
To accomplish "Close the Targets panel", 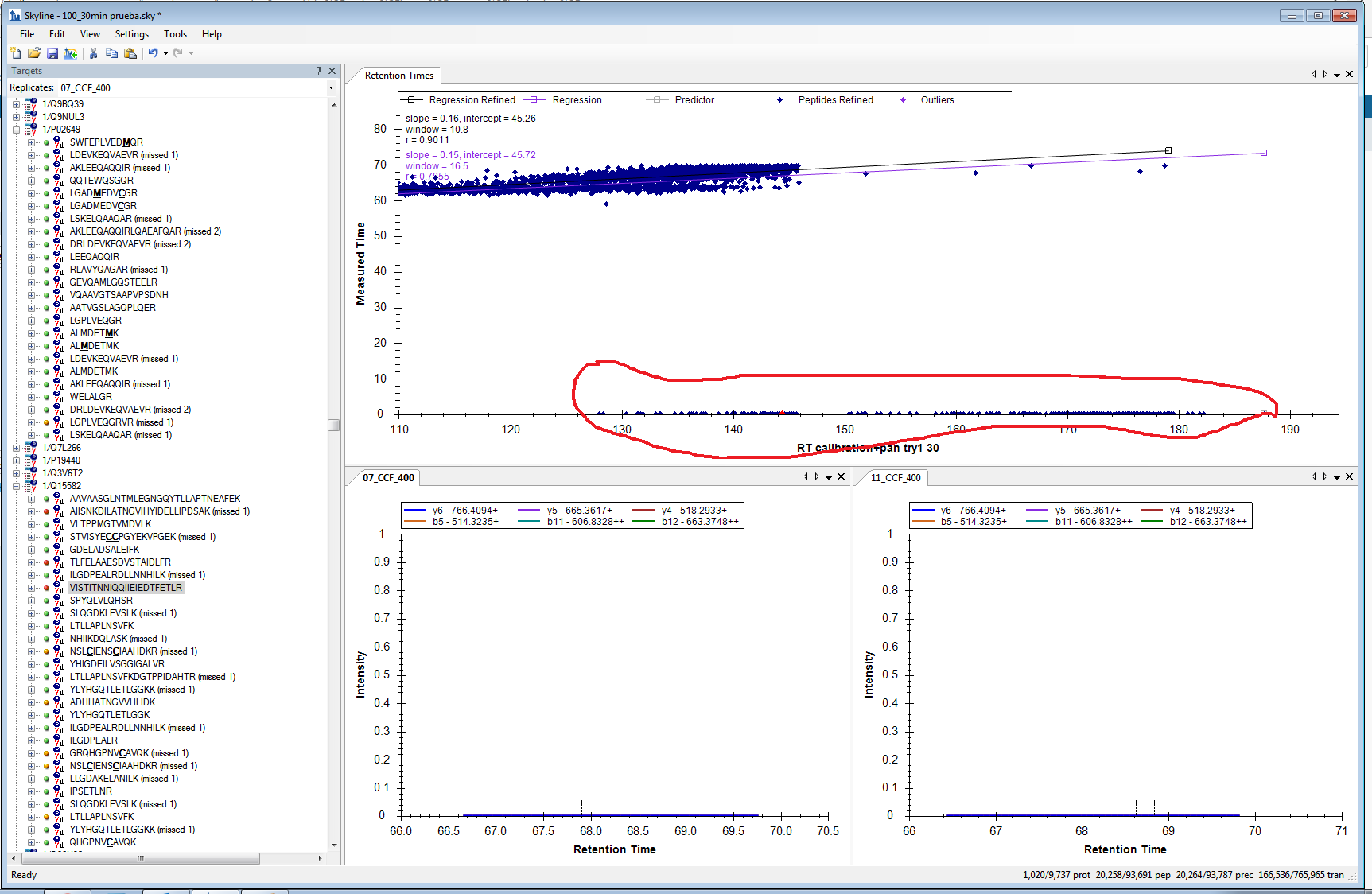I will (332, 71).
